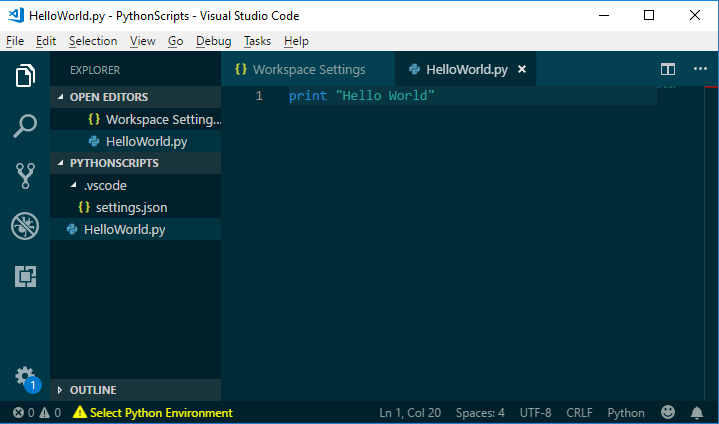Viewport: 719px width, 424px height.
Task: Close the HelloWorld.py editor tab
Action: 522,69
